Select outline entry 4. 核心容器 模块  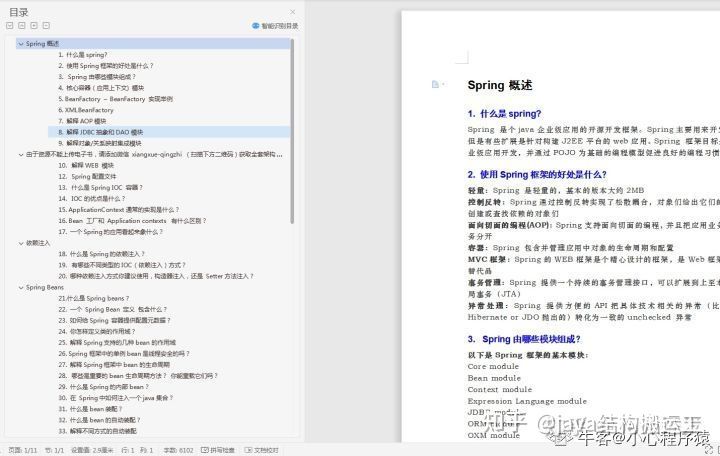(x=101, y=88)
